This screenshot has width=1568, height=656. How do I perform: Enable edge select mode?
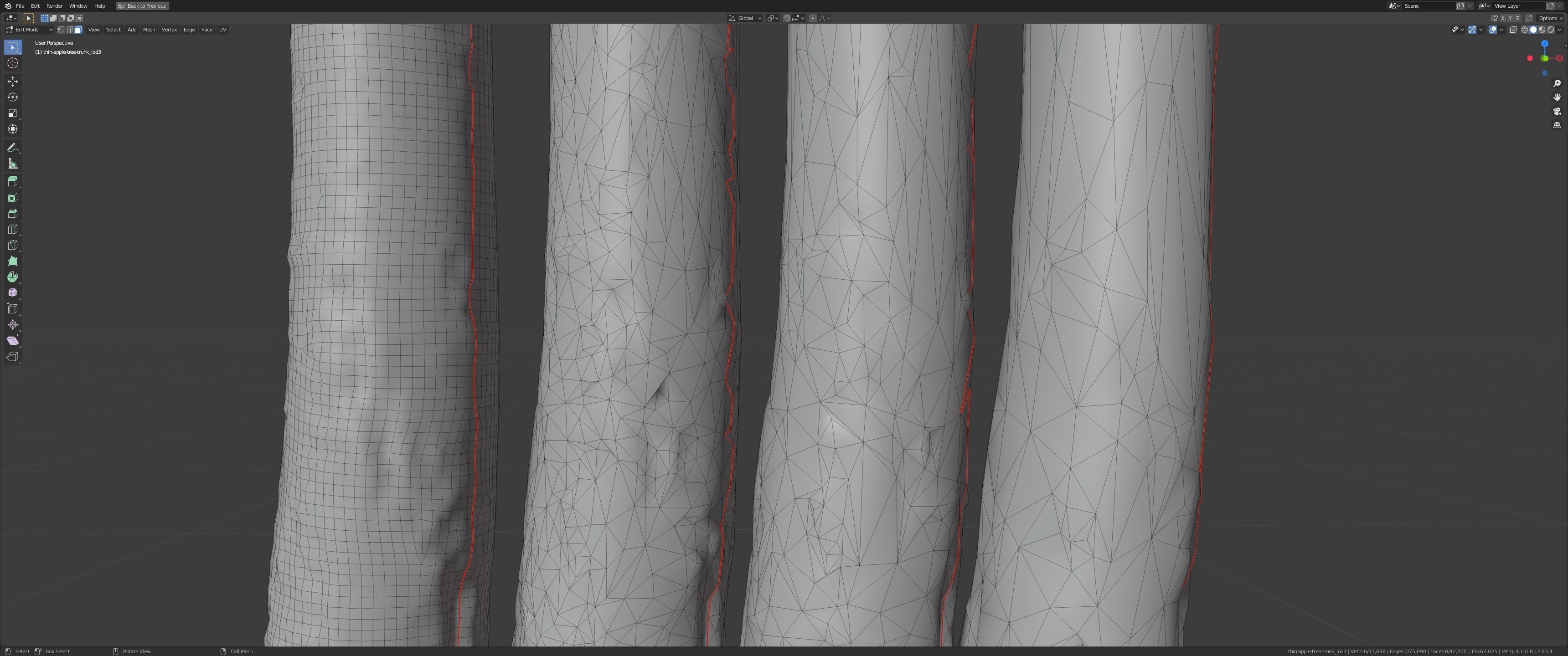69,29
